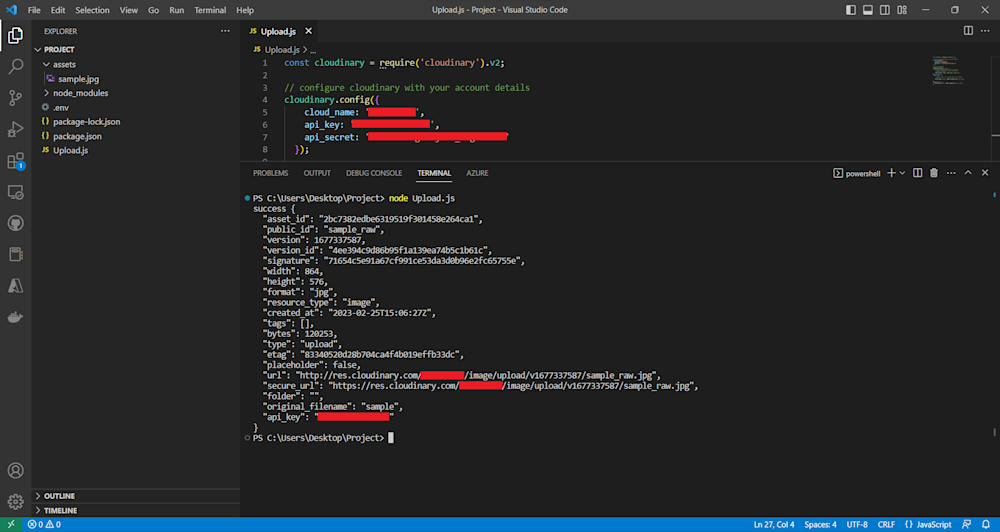Collapse the PROJECT folder section
This screenshot has height=532, width=1000.
pos(38,50)
